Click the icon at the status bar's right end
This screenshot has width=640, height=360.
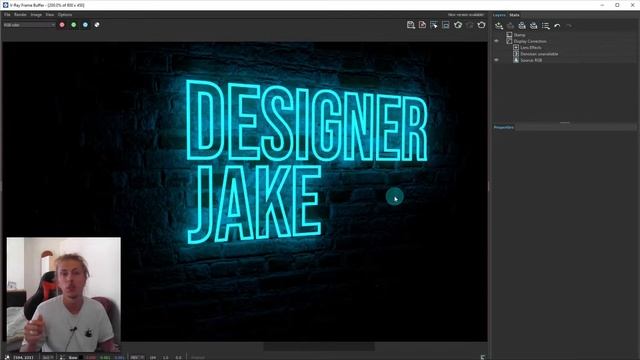pyautogui.click(x=483, y=357)
